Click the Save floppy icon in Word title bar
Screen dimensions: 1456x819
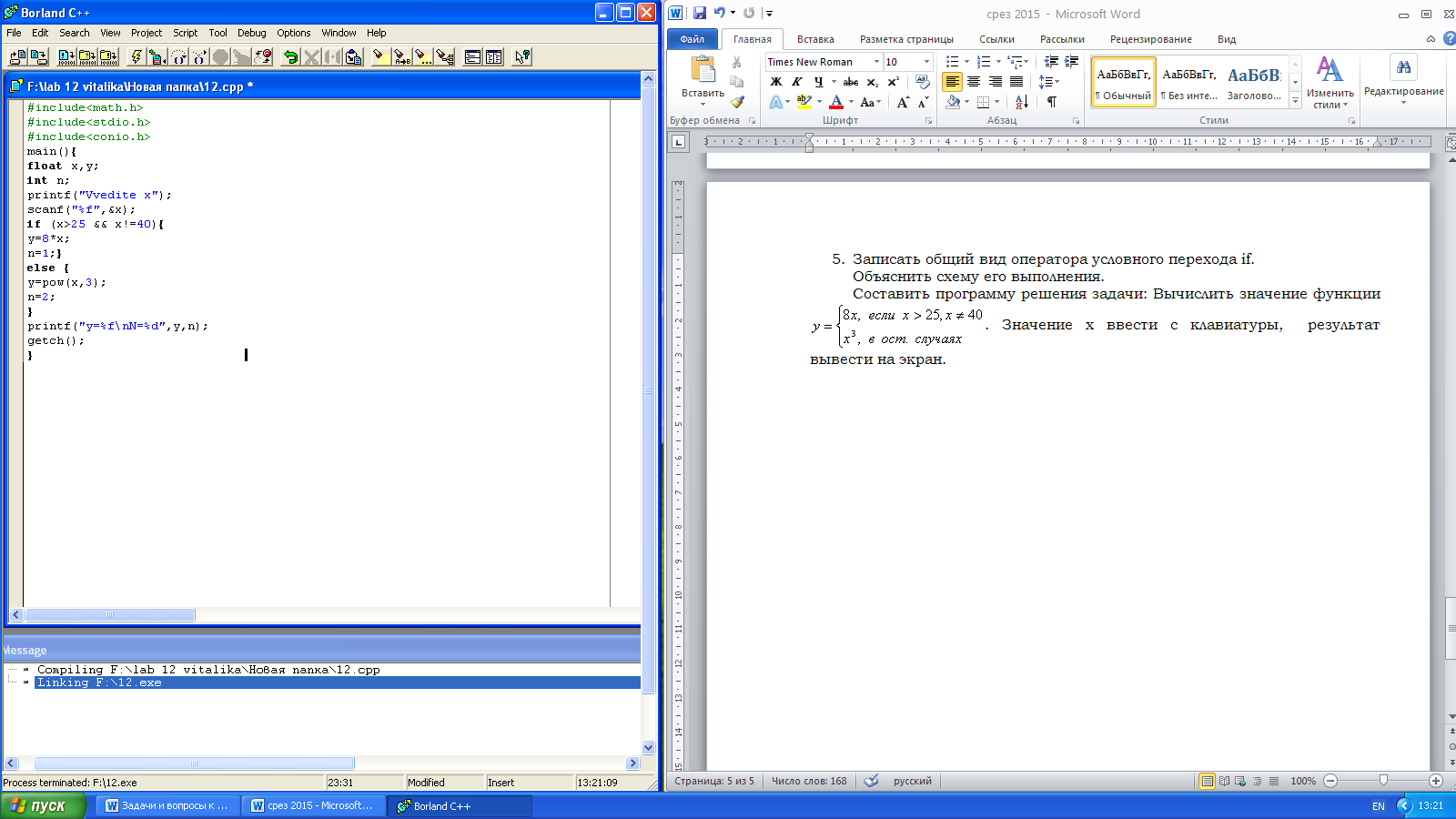699,13
